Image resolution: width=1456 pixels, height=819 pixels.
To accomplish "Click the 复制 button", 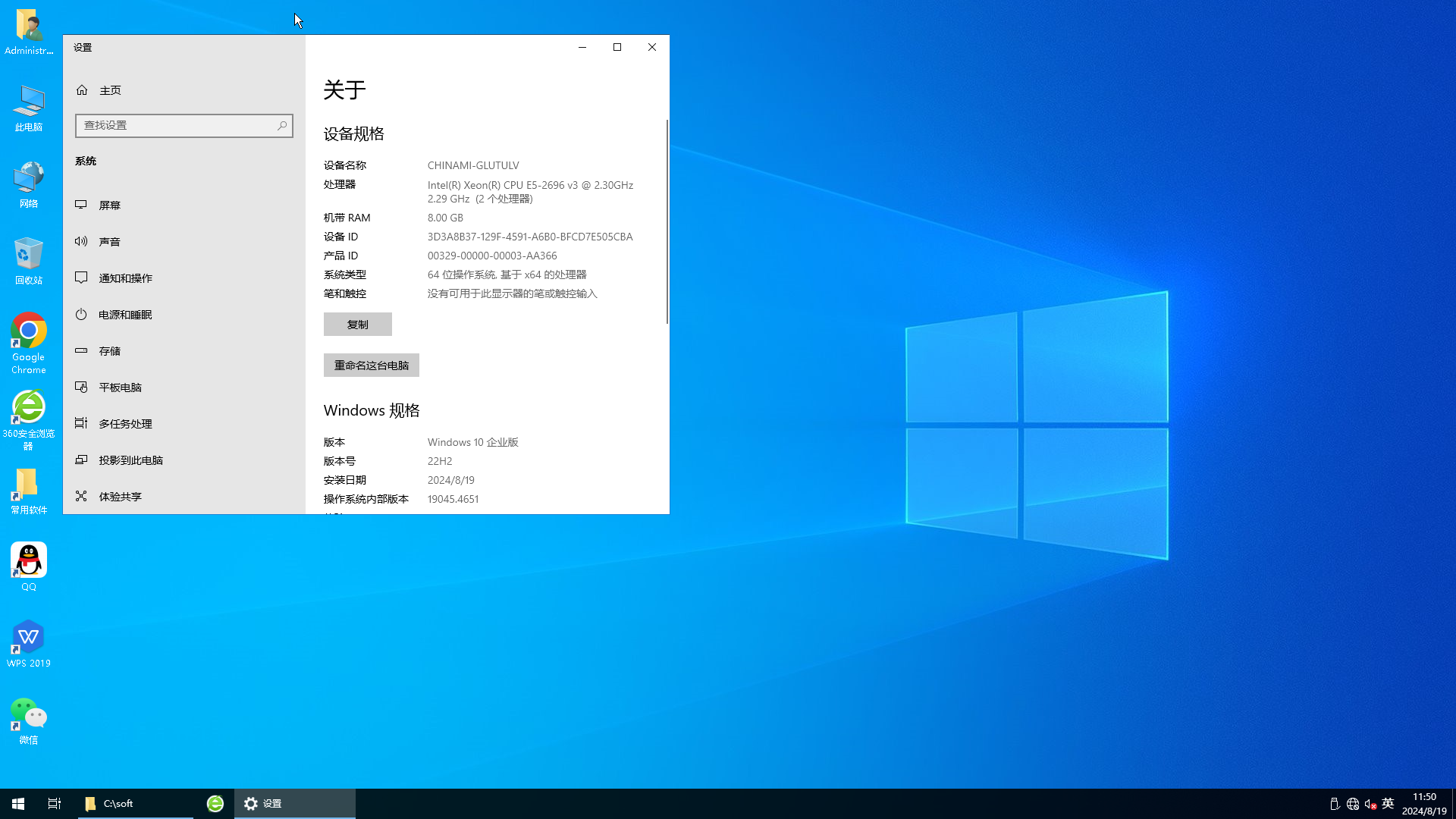I will click(x=358, y=325).
